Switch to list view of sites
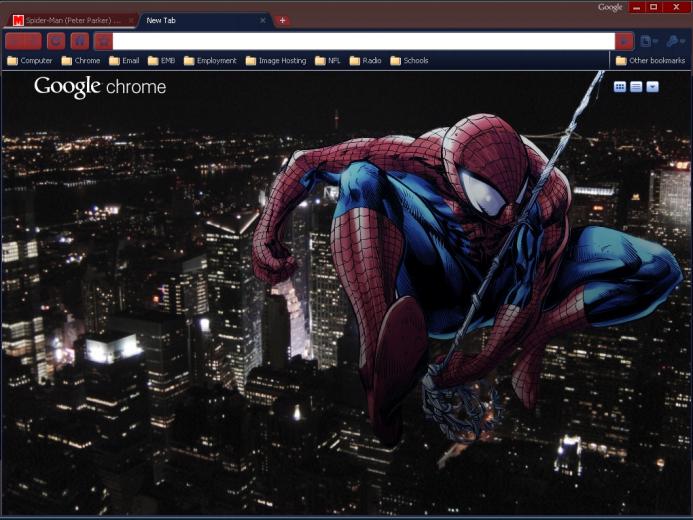The width and height of the screenshot is (693, 520). (x=636, y=87)
